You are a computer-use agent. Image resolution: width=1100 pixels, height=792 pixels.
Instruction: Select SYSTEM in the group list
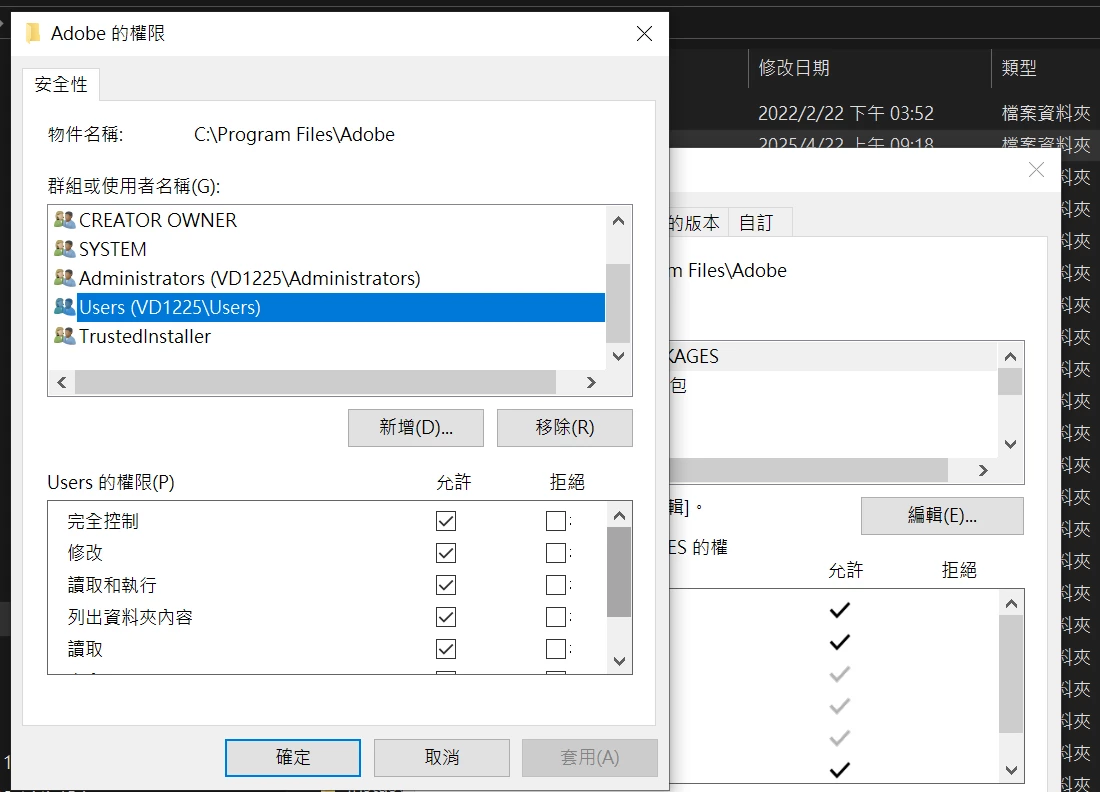coord(113,249)
